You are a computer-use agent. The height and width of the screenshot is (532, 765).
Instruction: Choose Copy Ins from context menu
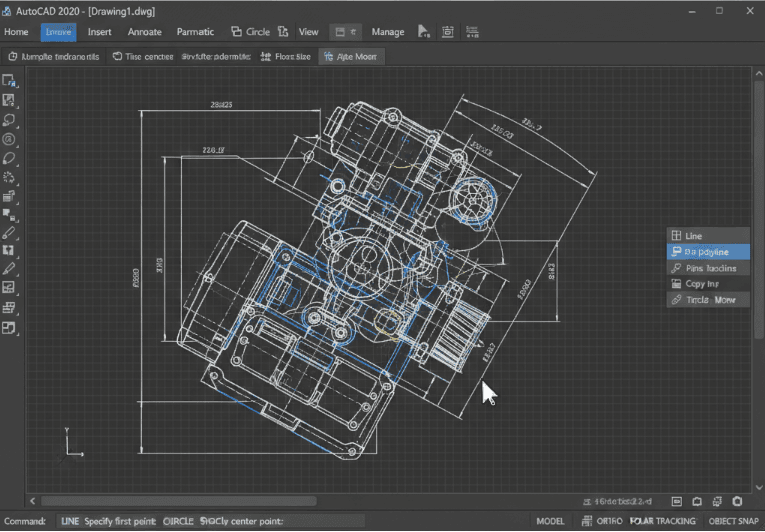(x=708, y=284)
